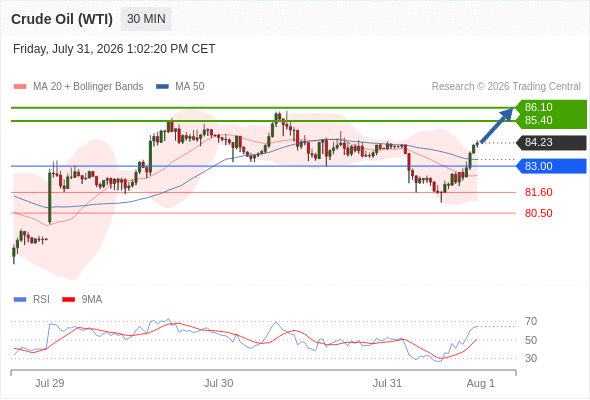Click the RSI 70 level label
The height and width of the screenshot is (400, 590).
coord(531,321)
